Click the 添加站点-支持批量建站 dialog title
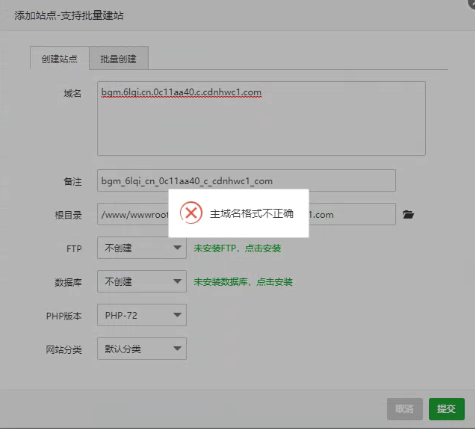The height and width of the screenshot is (429, 475). pyautogui.click(x=69, y=15)
